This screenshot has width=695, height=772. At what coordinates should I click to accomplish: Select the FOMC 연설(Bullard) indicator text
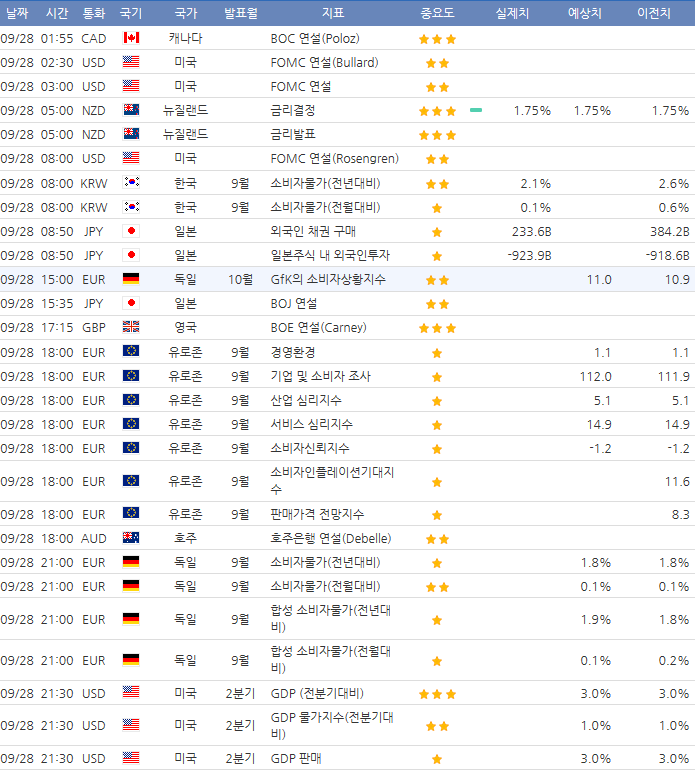pos(324,63)
